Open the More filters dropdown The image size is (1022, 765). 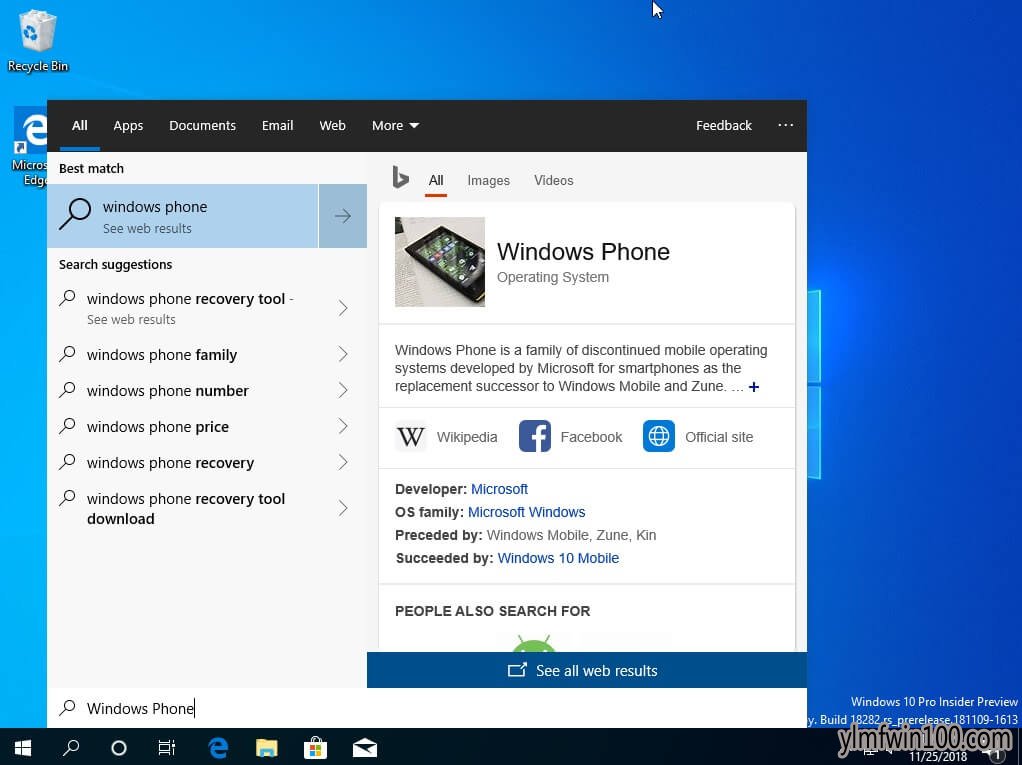(395, 125)
